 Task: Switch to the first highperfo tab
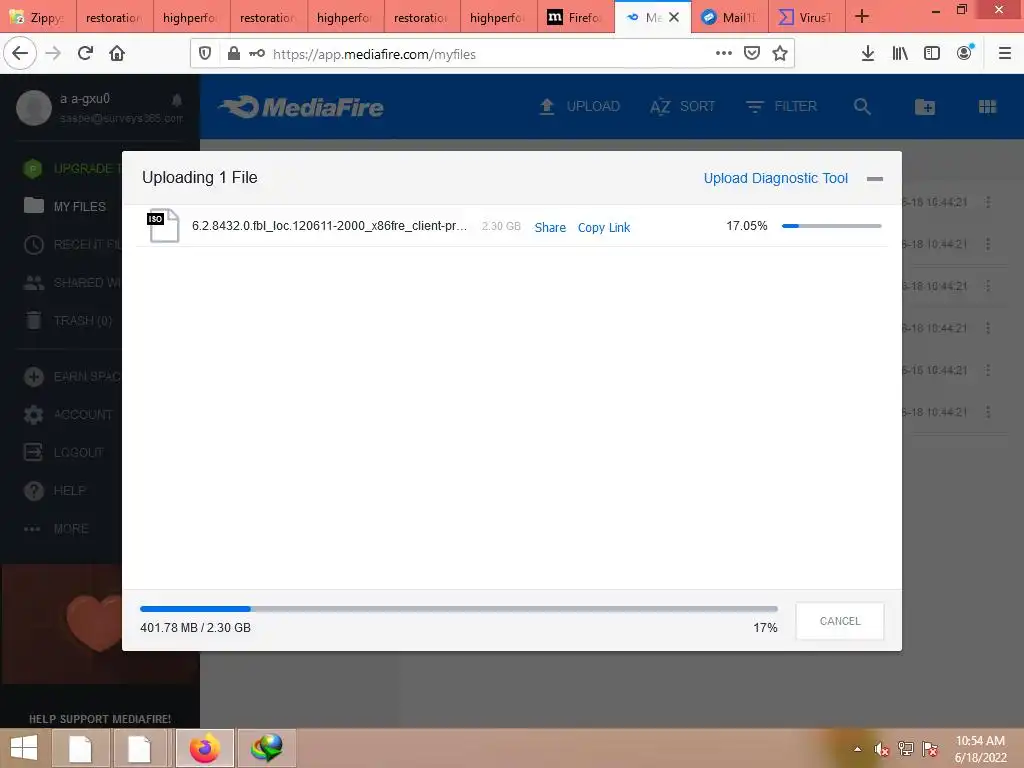(192, 17)
